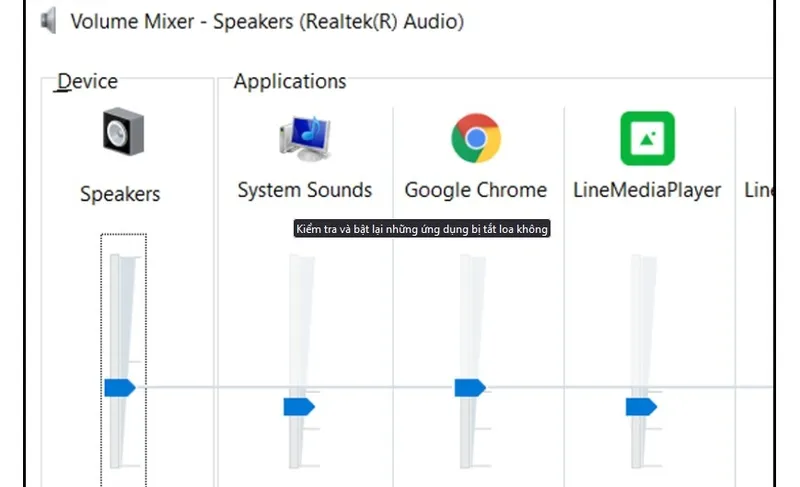Click top of Speakers volume track

120,260
